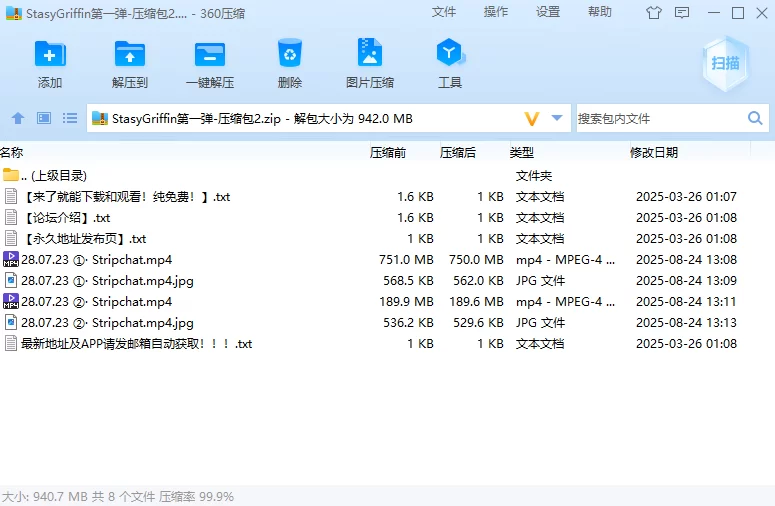Click the status bar size summary text
Screen dimensions: 775x506
pyautogui.click(x=118, y=497)
